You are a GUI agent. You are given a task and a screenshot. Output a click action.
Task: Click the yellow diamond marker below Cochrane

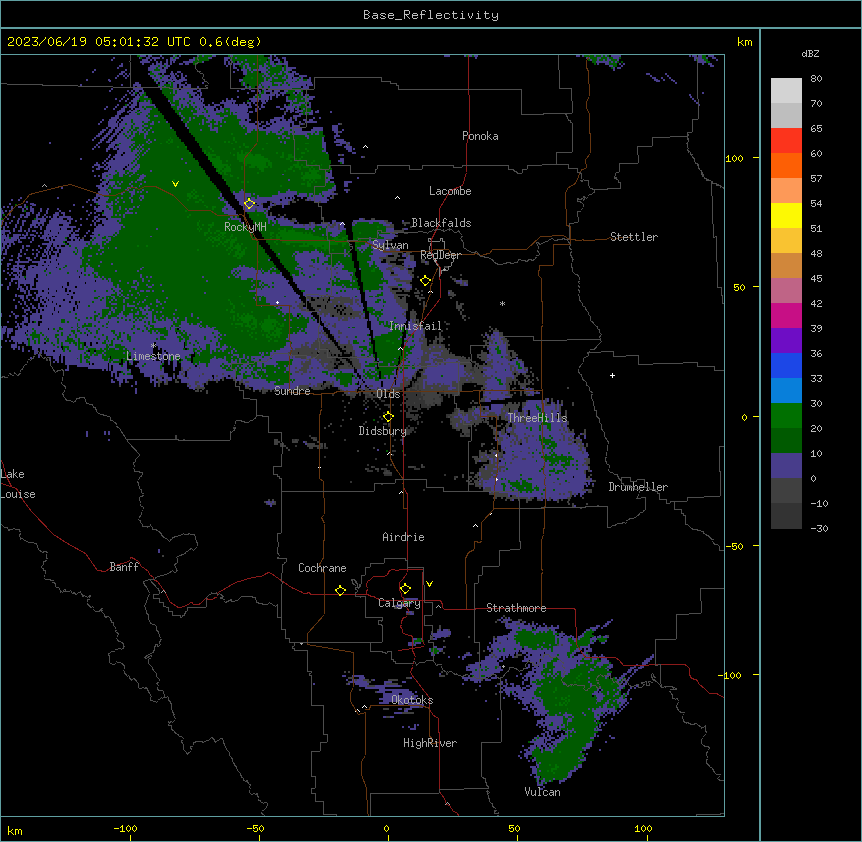340,590
